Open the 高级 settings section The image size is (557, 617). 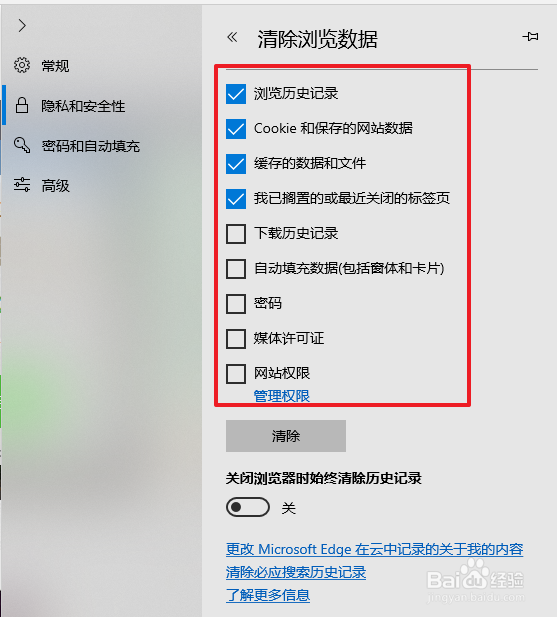(55, 186)
